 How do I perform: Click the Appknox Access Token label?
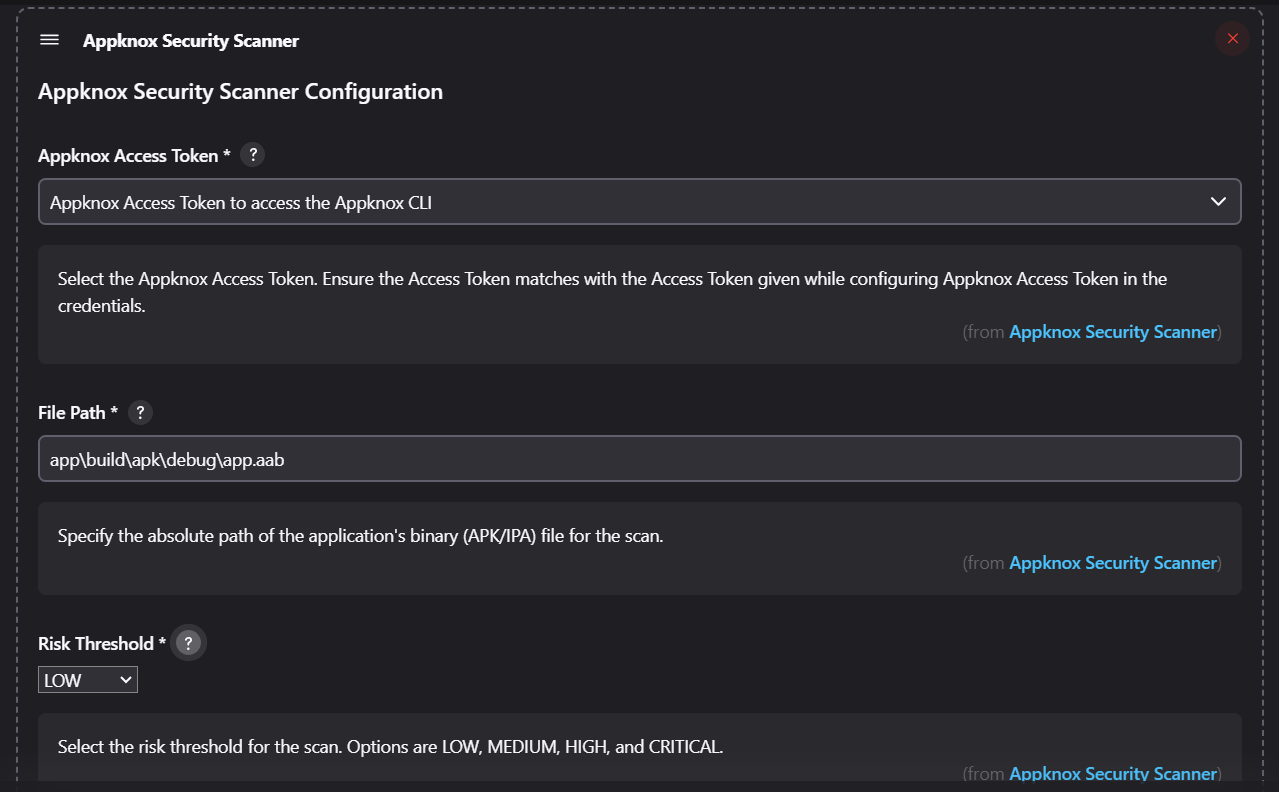pyautogui.click(x=135, y=156)
